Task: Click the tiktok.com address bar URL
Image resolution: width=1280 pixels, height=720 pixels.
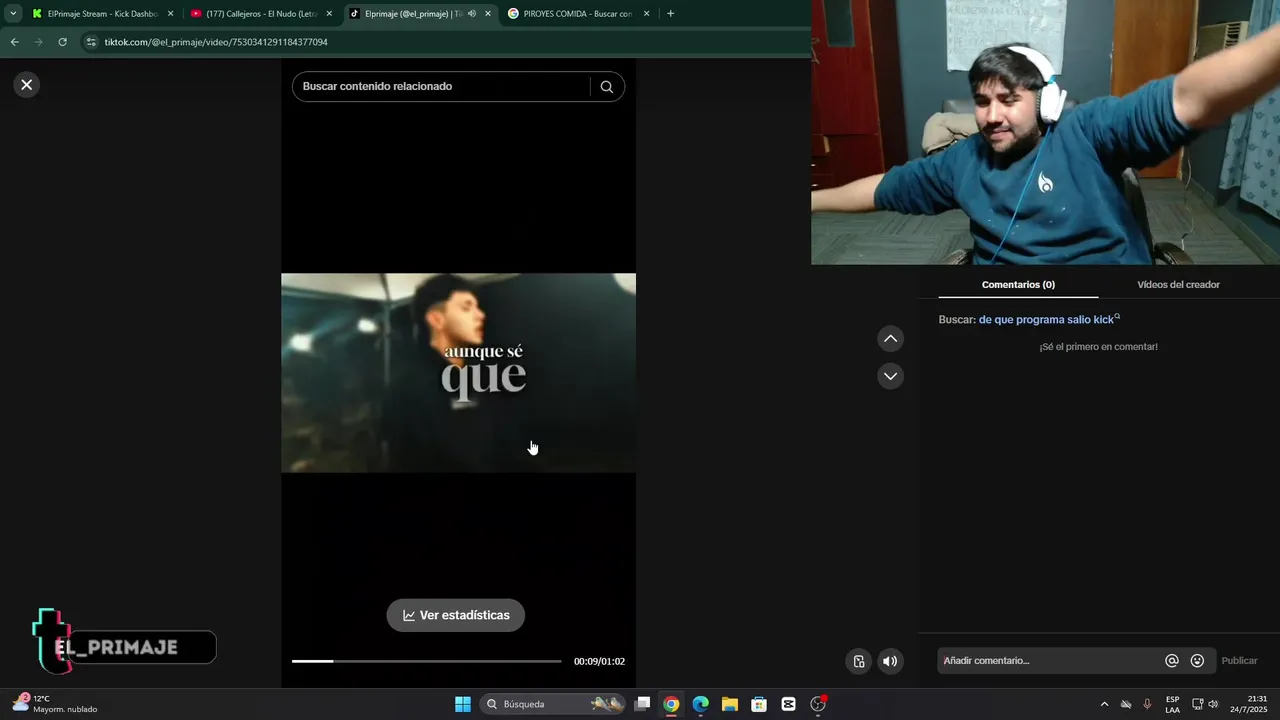Action: pos(216,42)
